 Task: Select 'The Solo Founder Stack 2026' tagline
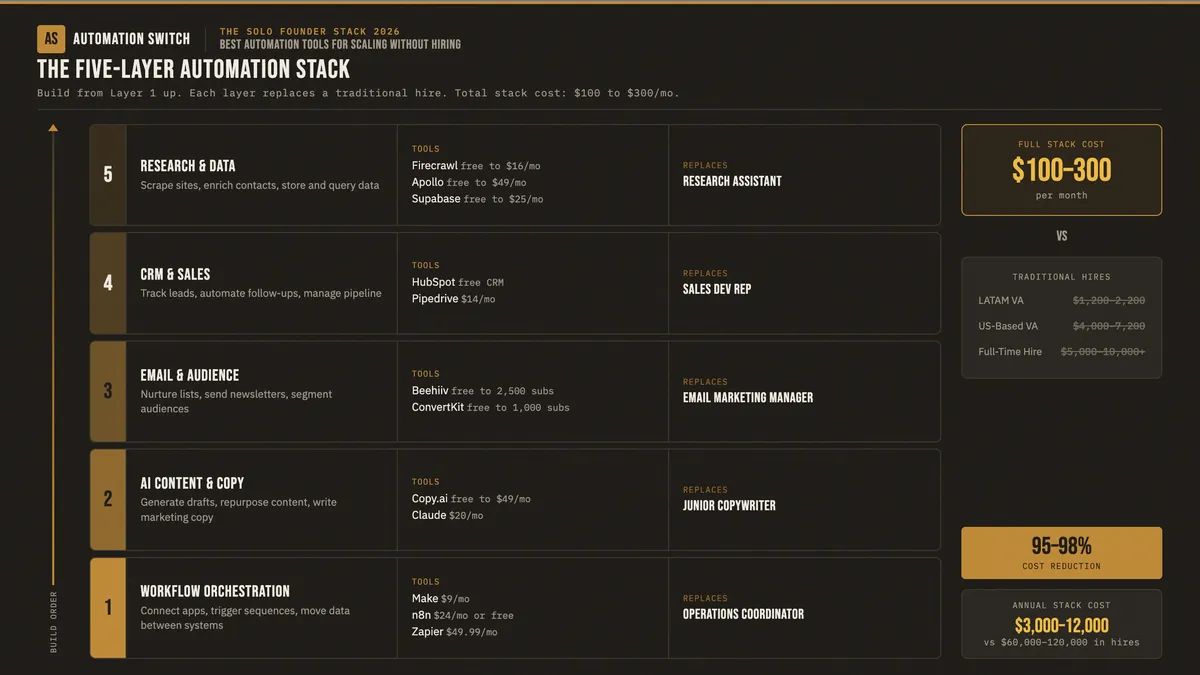point(309,32)
